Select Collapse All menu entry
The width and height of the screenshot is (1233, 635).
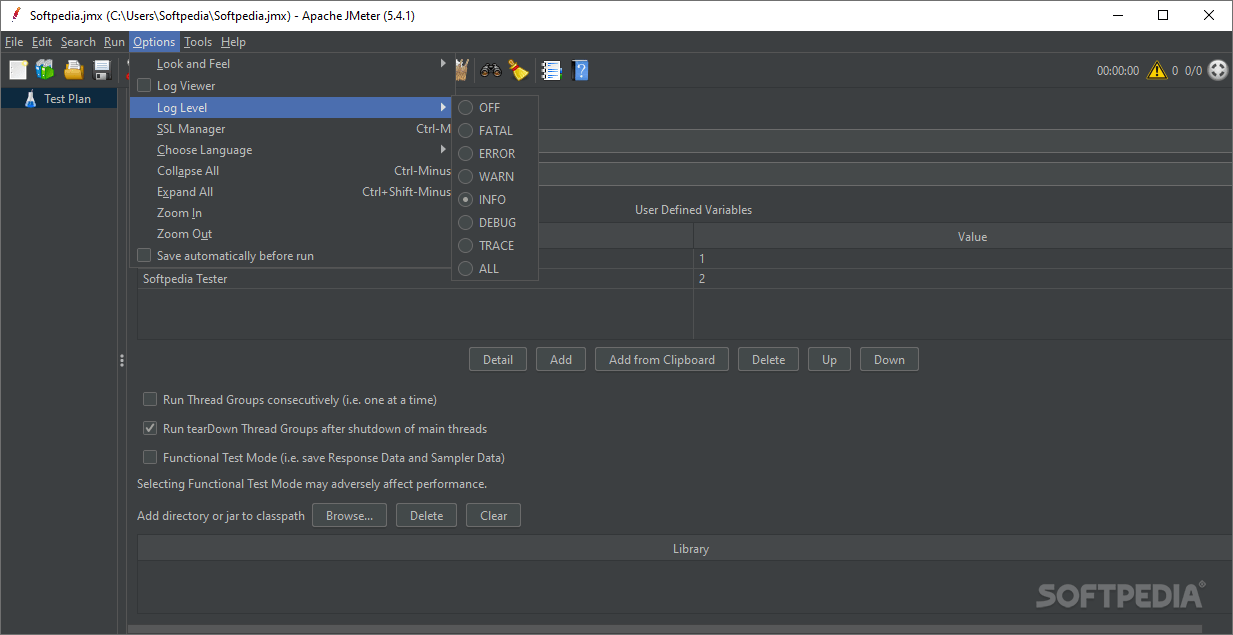[x=291, y=171]
